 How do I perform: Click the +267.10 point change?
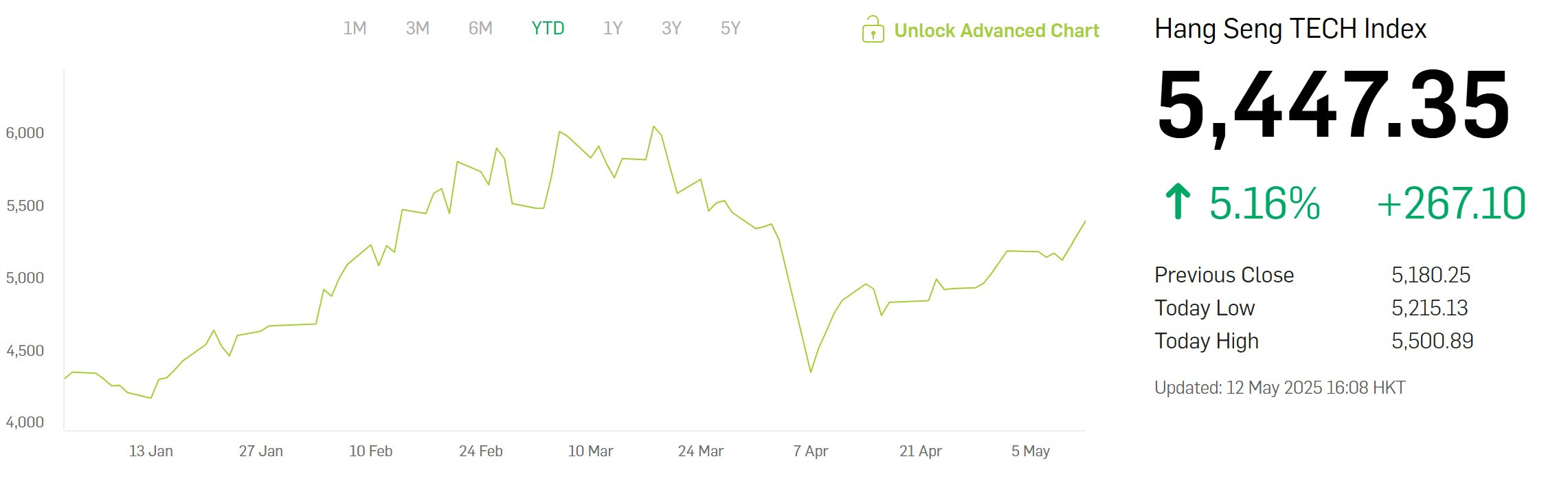(1451, 203)
